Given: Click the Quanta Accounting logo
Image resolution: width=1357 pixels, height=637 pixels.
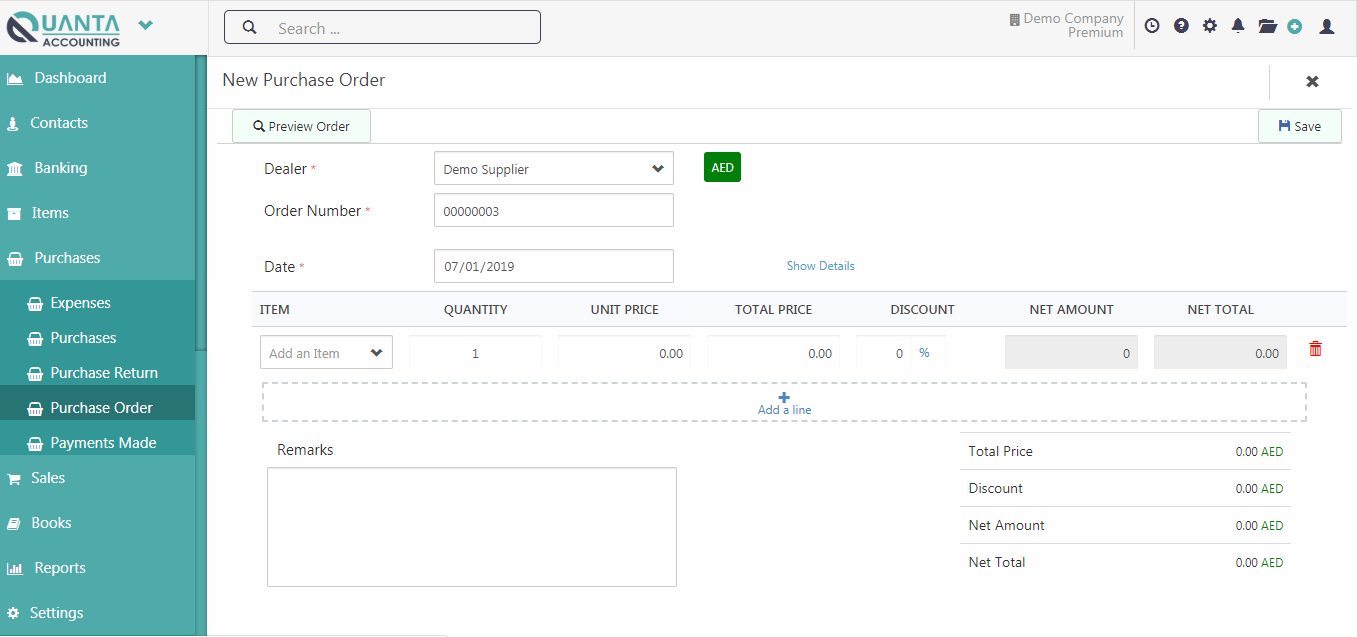Looking at the screenshot, I should 63,27.
